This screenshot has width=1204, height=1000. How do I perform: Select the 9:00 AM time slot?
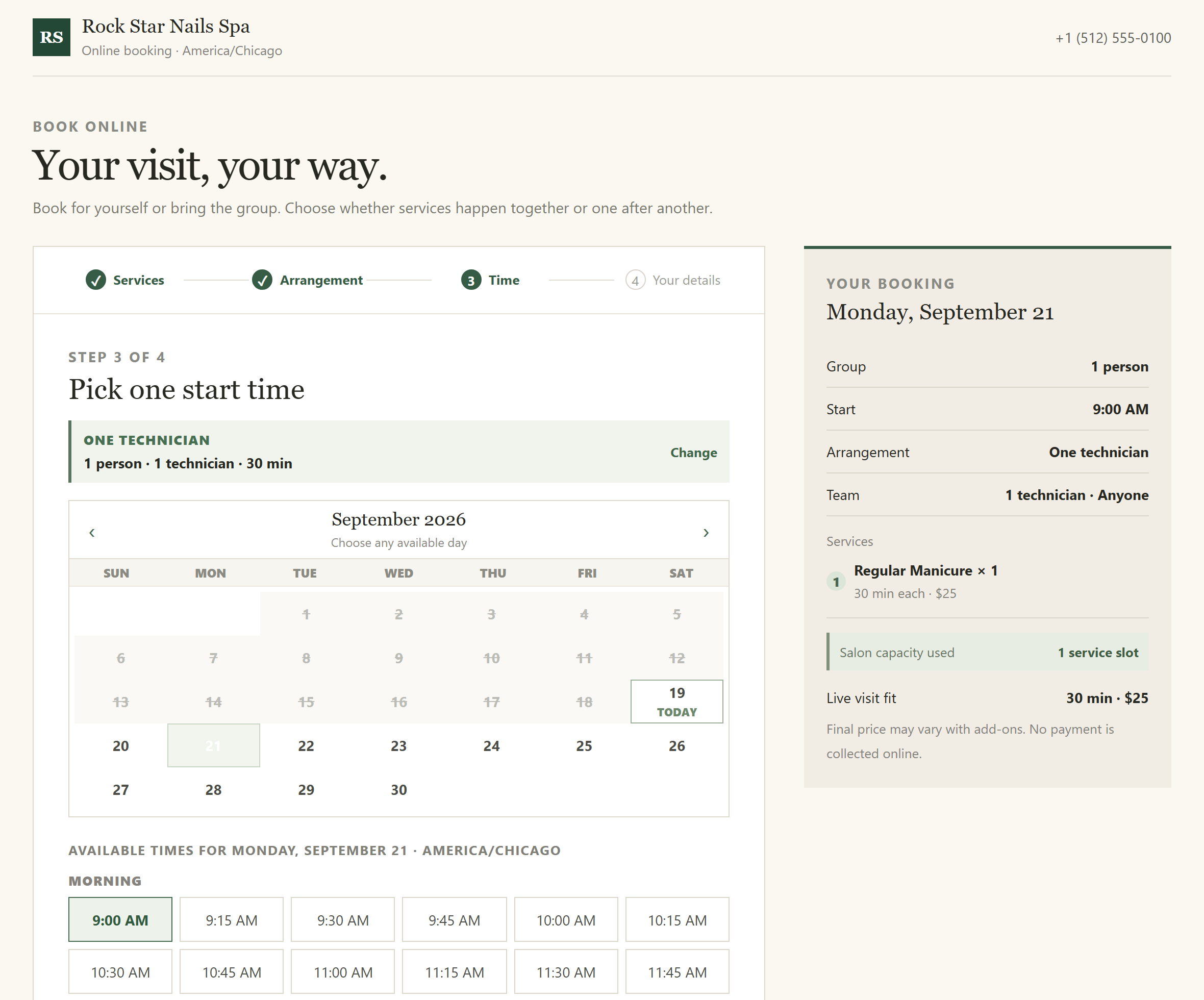click(120, 920)
